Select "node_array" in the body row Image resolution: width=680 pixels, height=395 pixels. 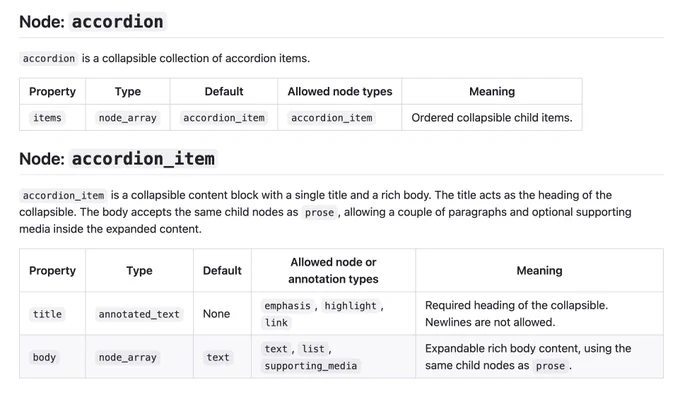[128, 357]
